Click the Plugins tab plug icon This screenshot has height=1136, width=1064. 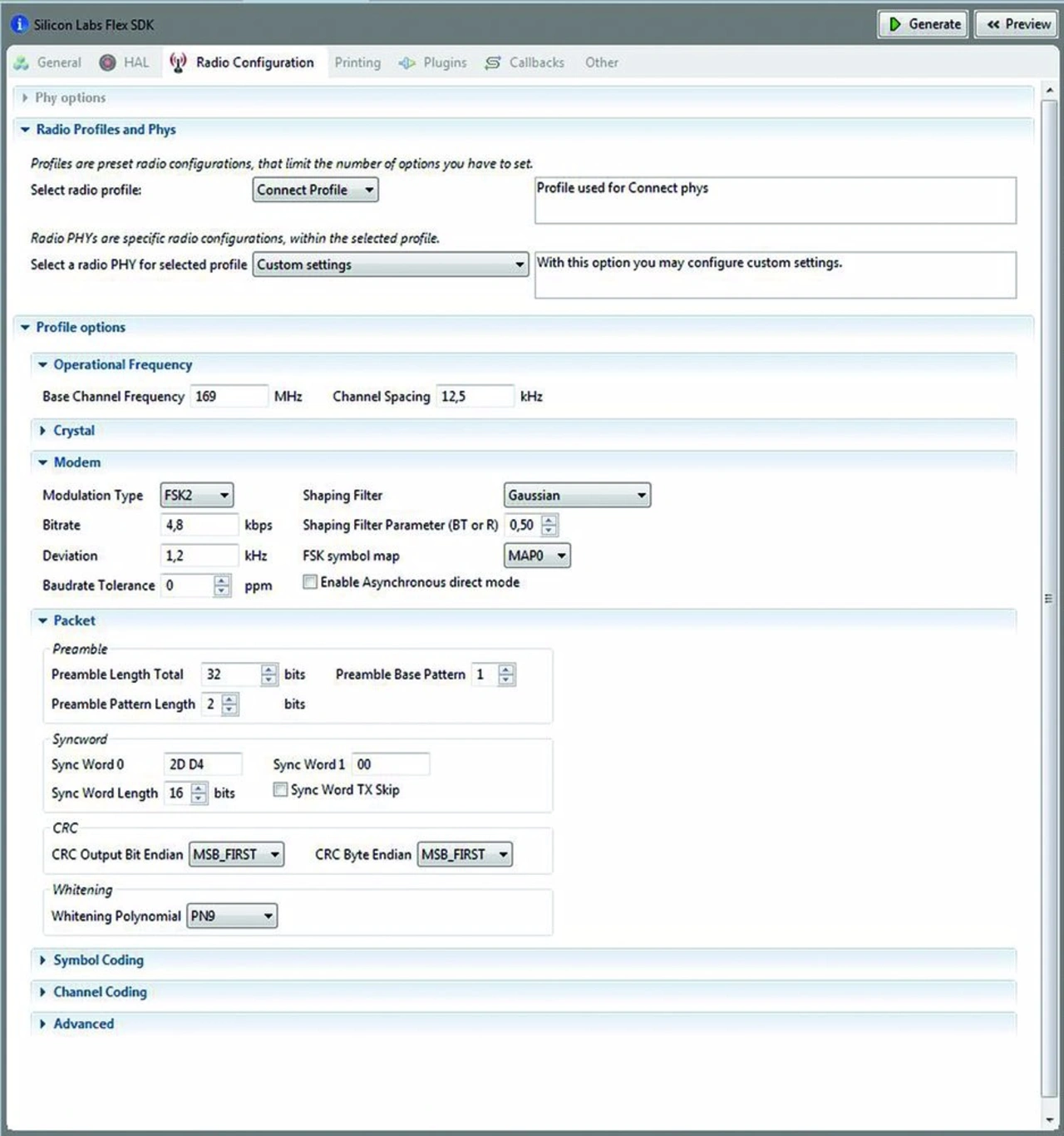(x=406, y=63)
